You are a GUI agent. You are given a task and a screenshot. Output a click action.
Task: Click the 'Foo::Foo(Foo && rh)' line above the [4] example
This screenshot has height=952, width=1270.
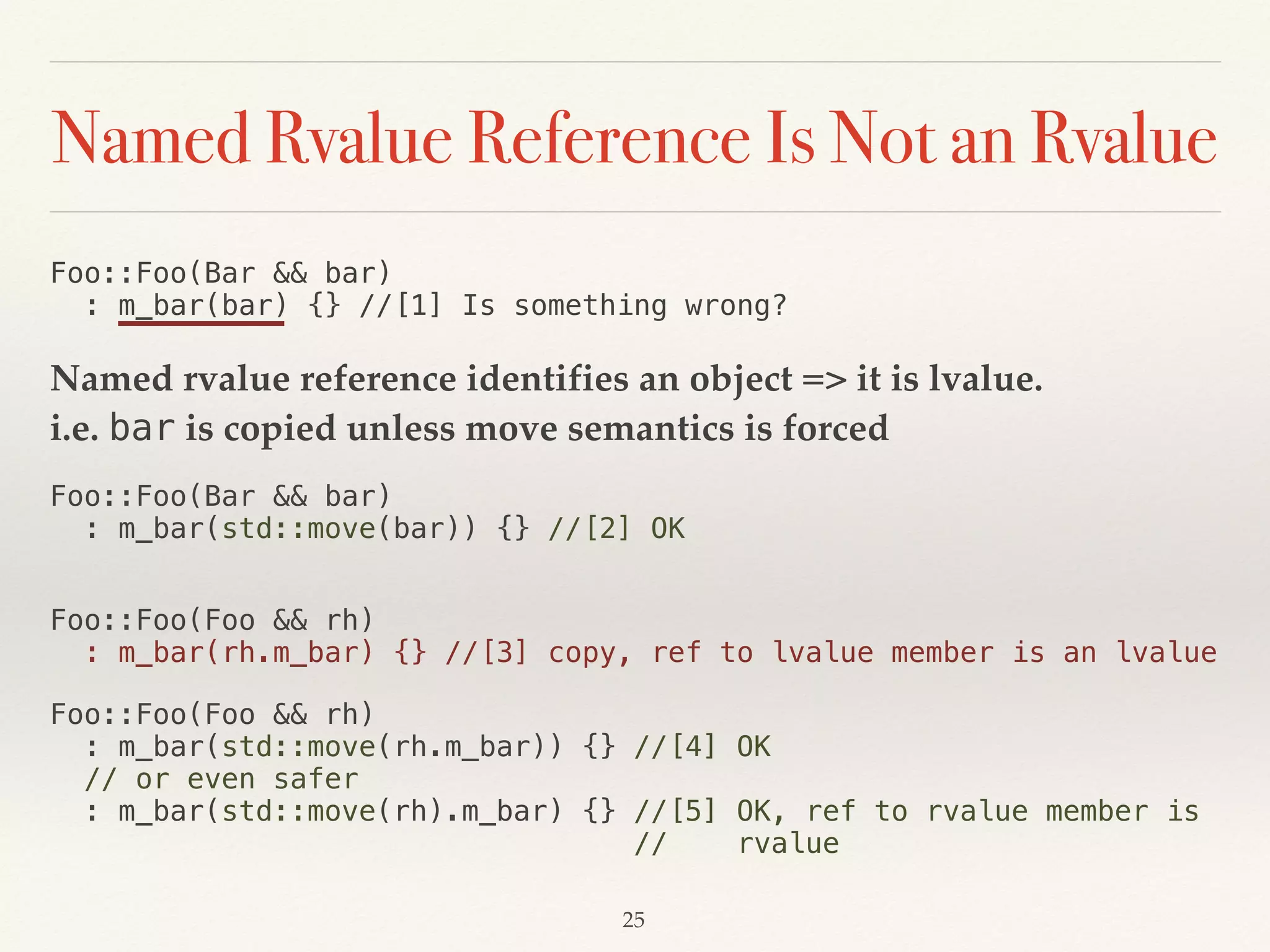[212, 715]
